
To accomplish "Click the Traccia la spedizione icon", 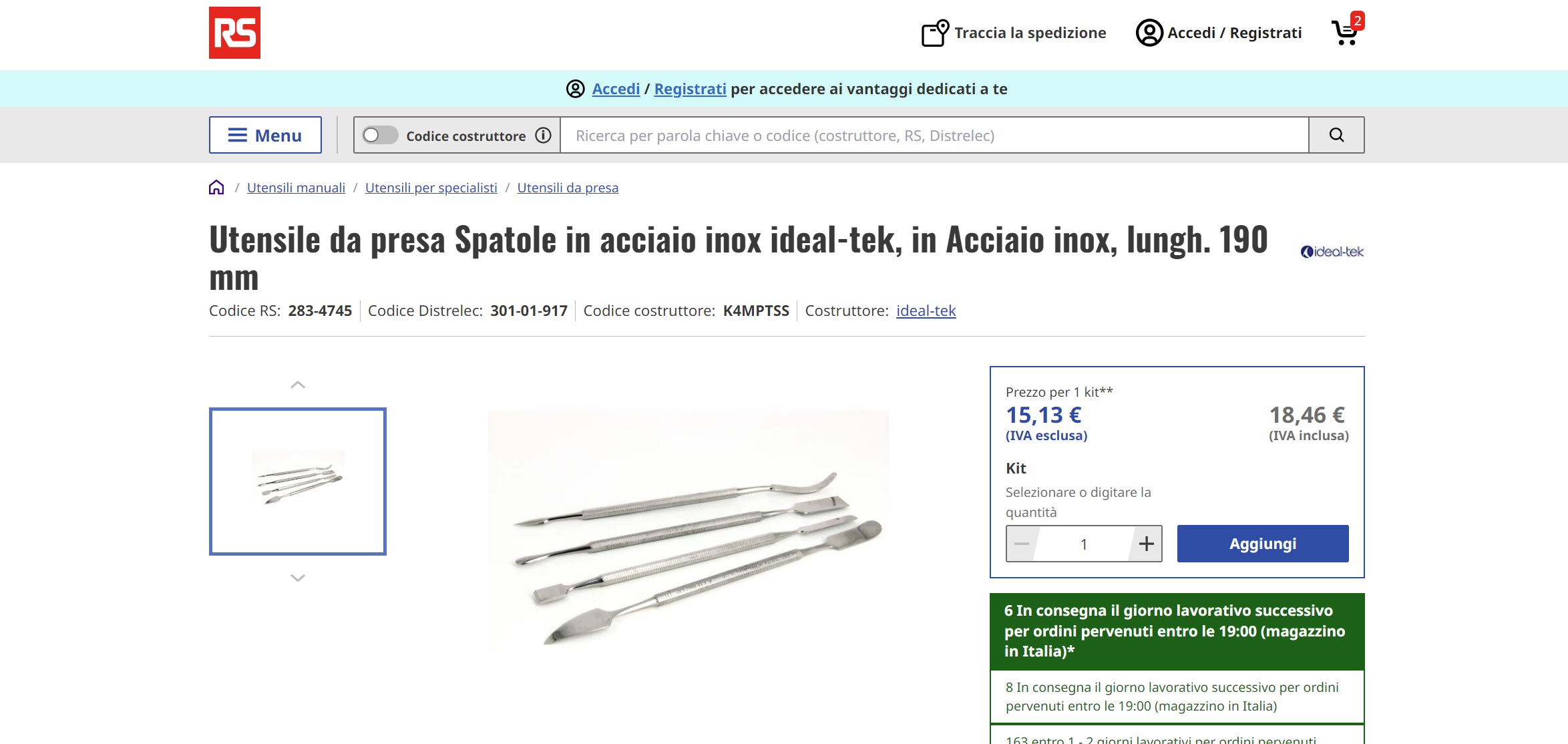I will [x=935, y=33].
